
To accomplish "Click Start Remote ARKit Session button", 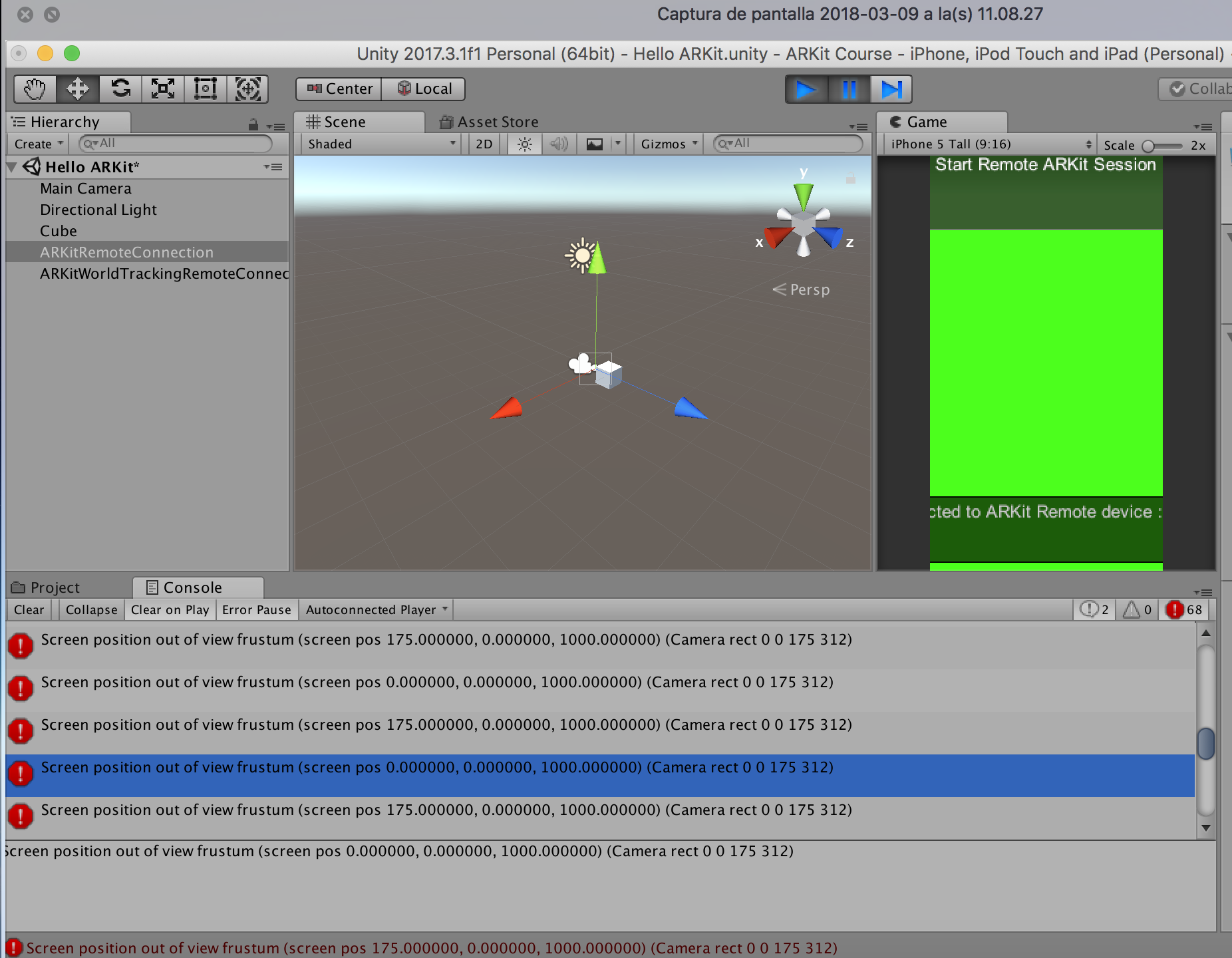I will (x=1046, y=193).
